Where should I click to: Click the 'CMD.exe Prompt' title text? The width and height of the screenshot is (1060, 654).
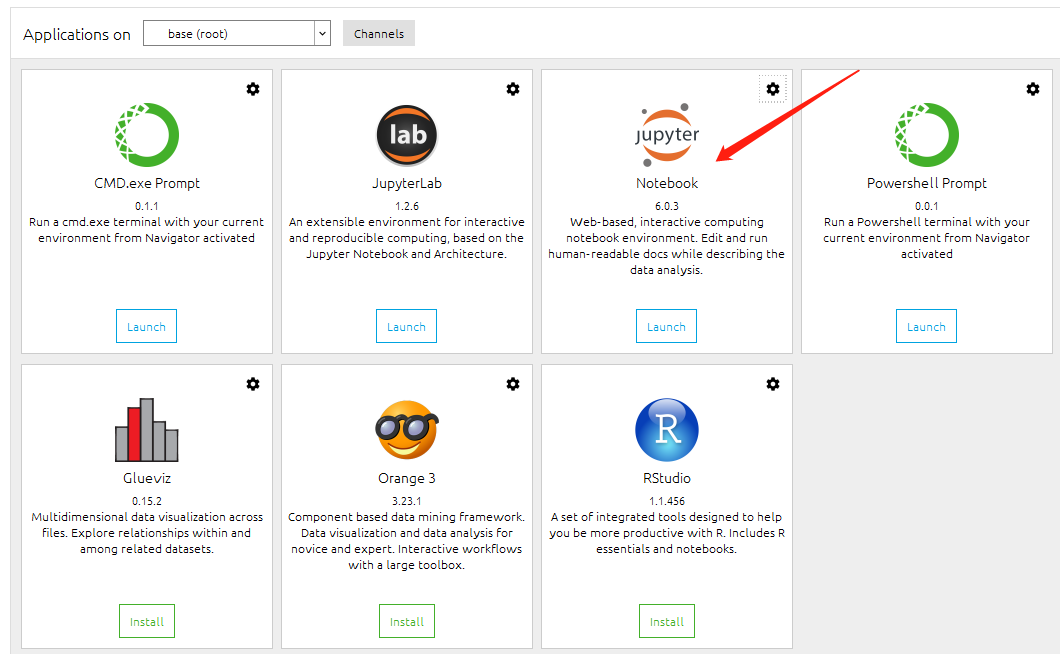[x=147, y=183]
